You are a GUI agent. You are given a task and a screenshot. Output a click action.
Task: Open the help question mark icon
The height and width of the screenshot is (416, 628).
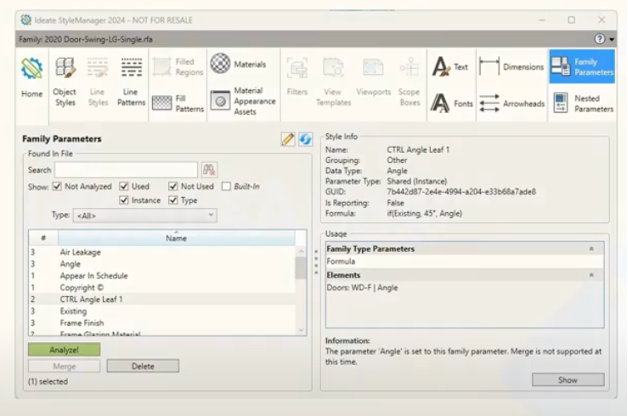point(600,39)
